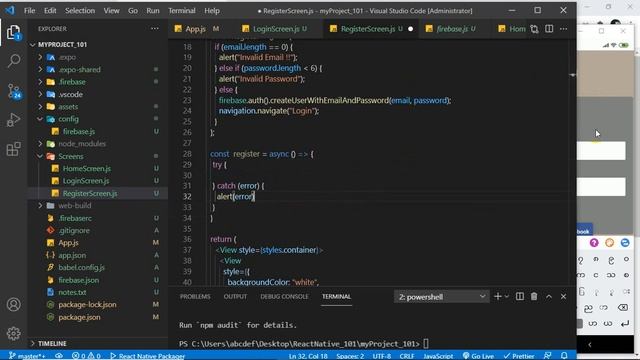Open the Help menu
640x360 pixels.
212,11
